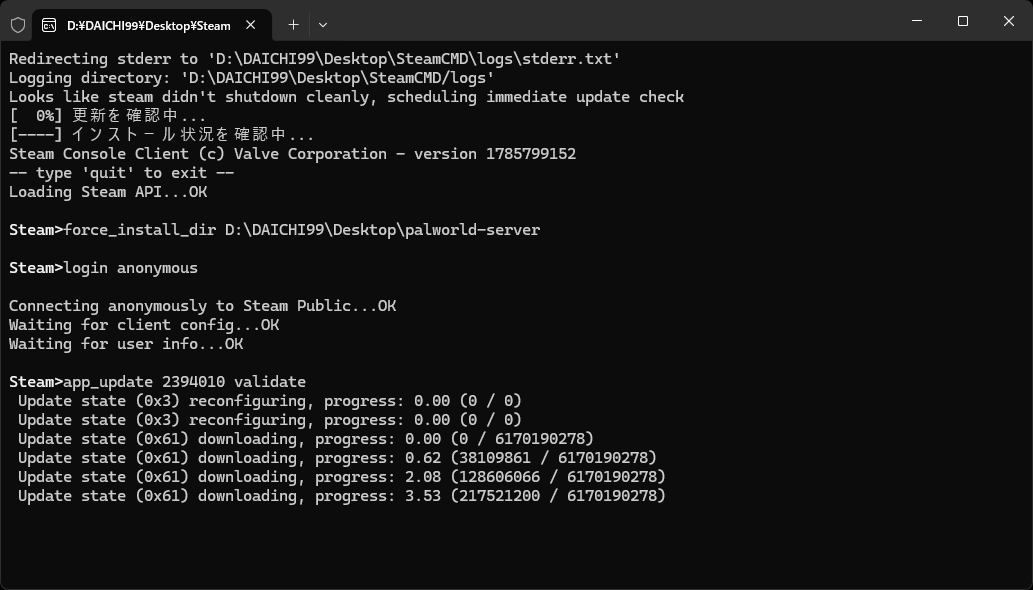Minimize the terminal window
The image size is (1033, 590).
pyautogui.click(x=916, y=21)
